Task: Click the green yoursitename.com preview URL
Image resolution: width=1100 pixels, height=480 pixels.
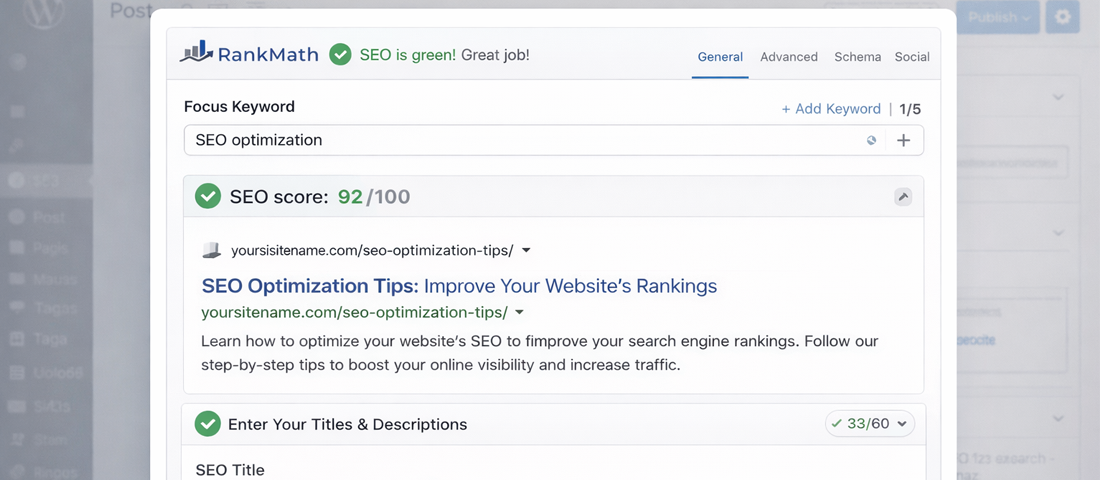Action: pos(354,312)
